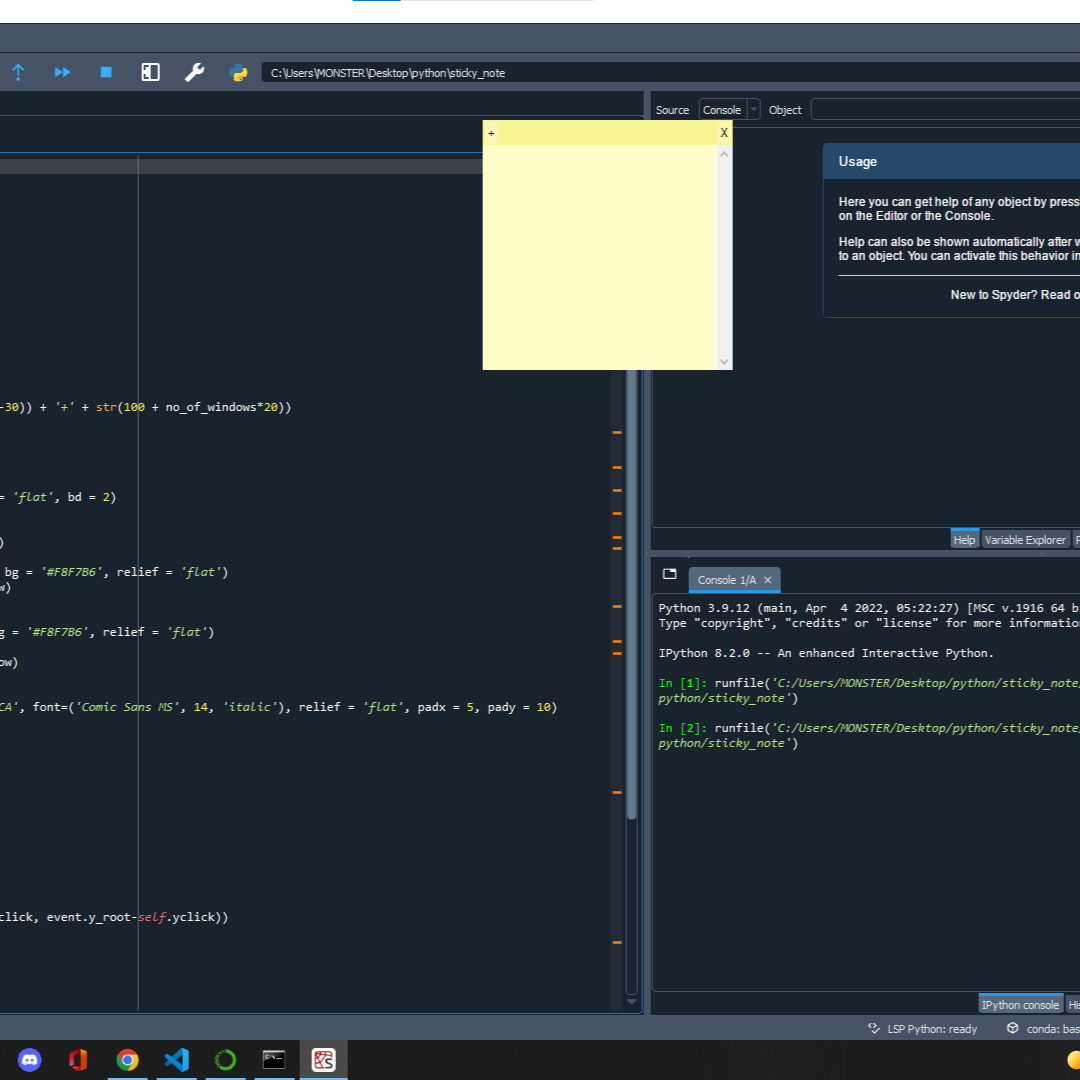1080x1080 pixels.
Task: Click the "New to Spyder? Read o" text
Action: click(1015, 295)
